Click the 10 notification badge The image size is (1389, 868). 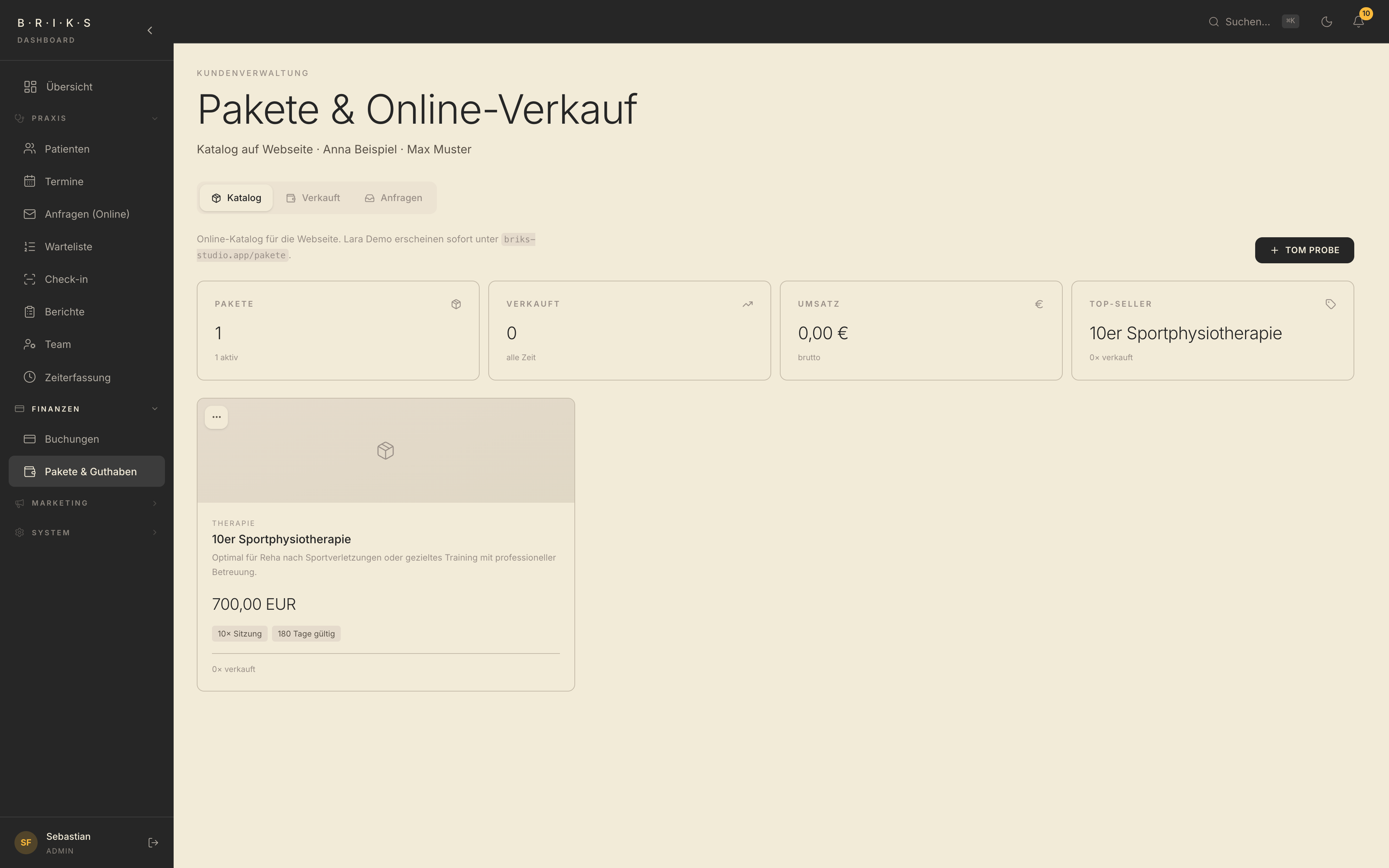coord(1365,14)
